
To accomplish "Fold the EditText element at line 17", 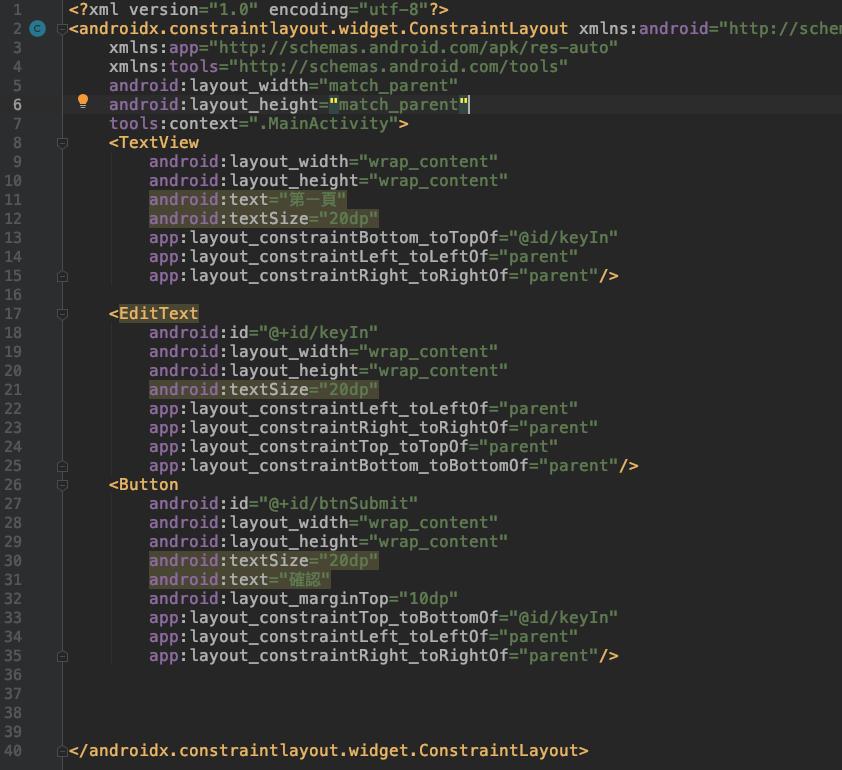I will tap(62, 314).
